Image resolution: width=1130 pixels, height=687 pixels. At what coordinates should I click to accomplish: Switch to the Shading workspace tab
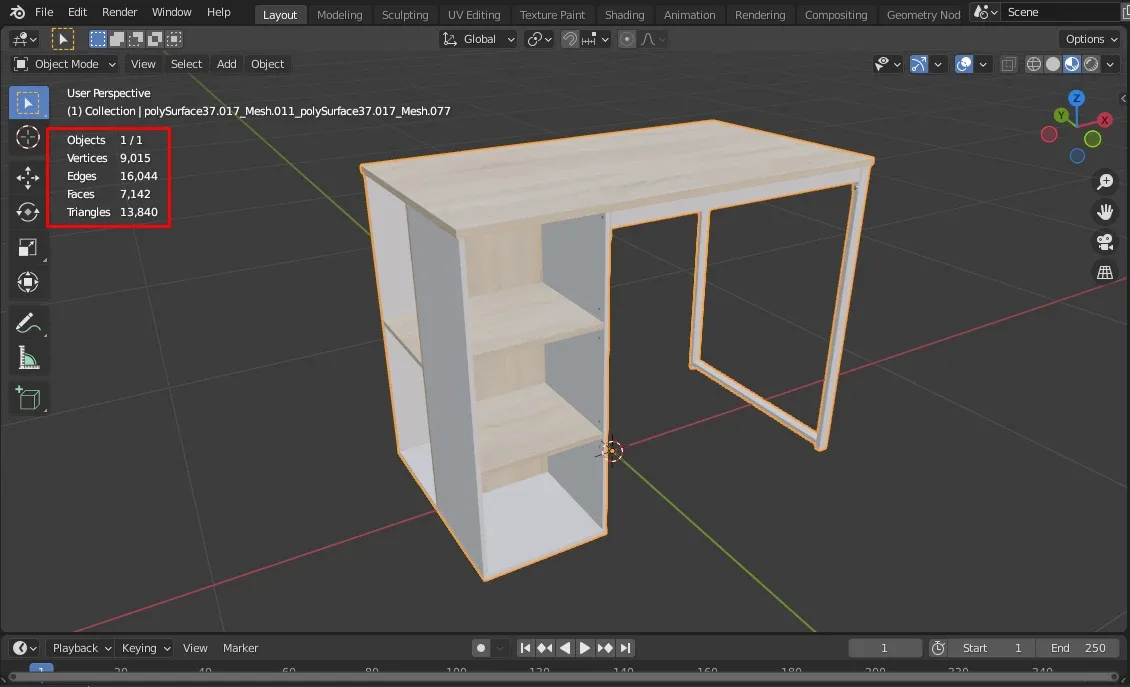click(624, 14)
